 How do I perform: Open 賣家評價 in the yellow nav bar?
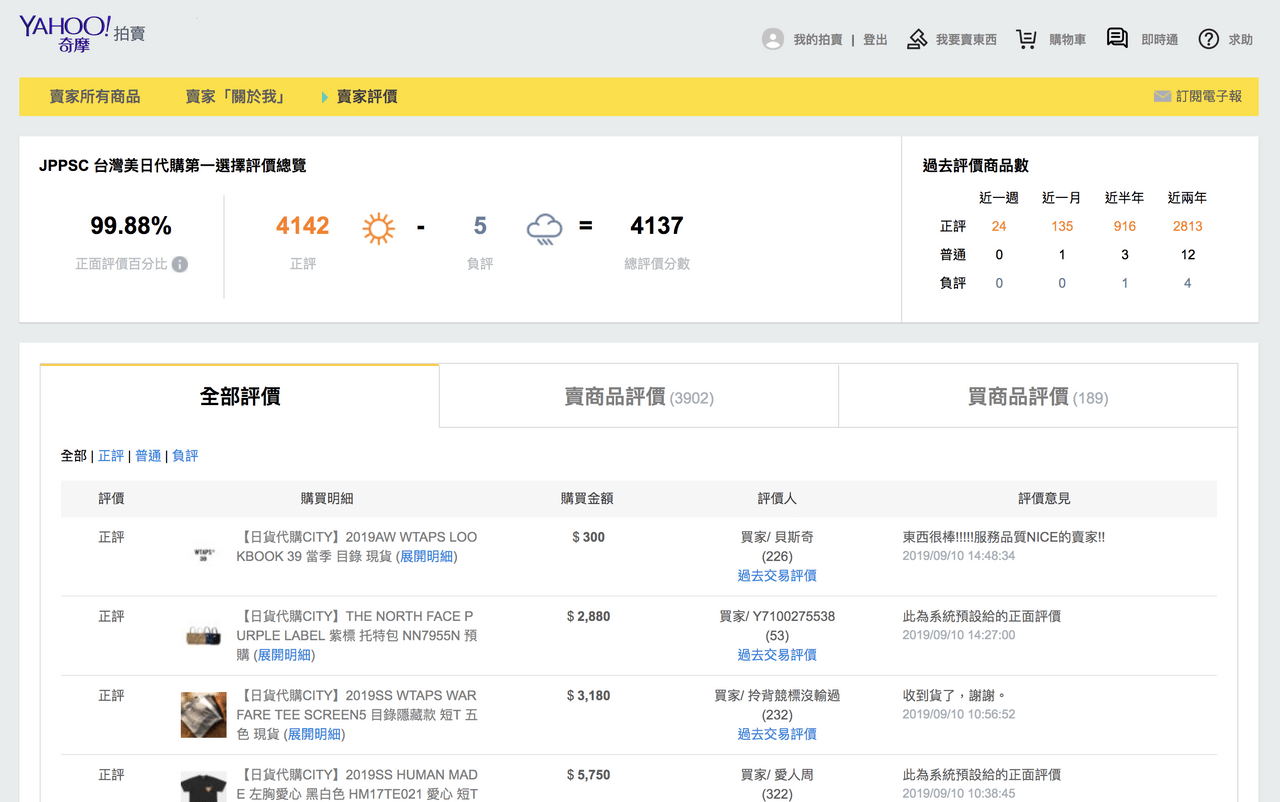367,97
